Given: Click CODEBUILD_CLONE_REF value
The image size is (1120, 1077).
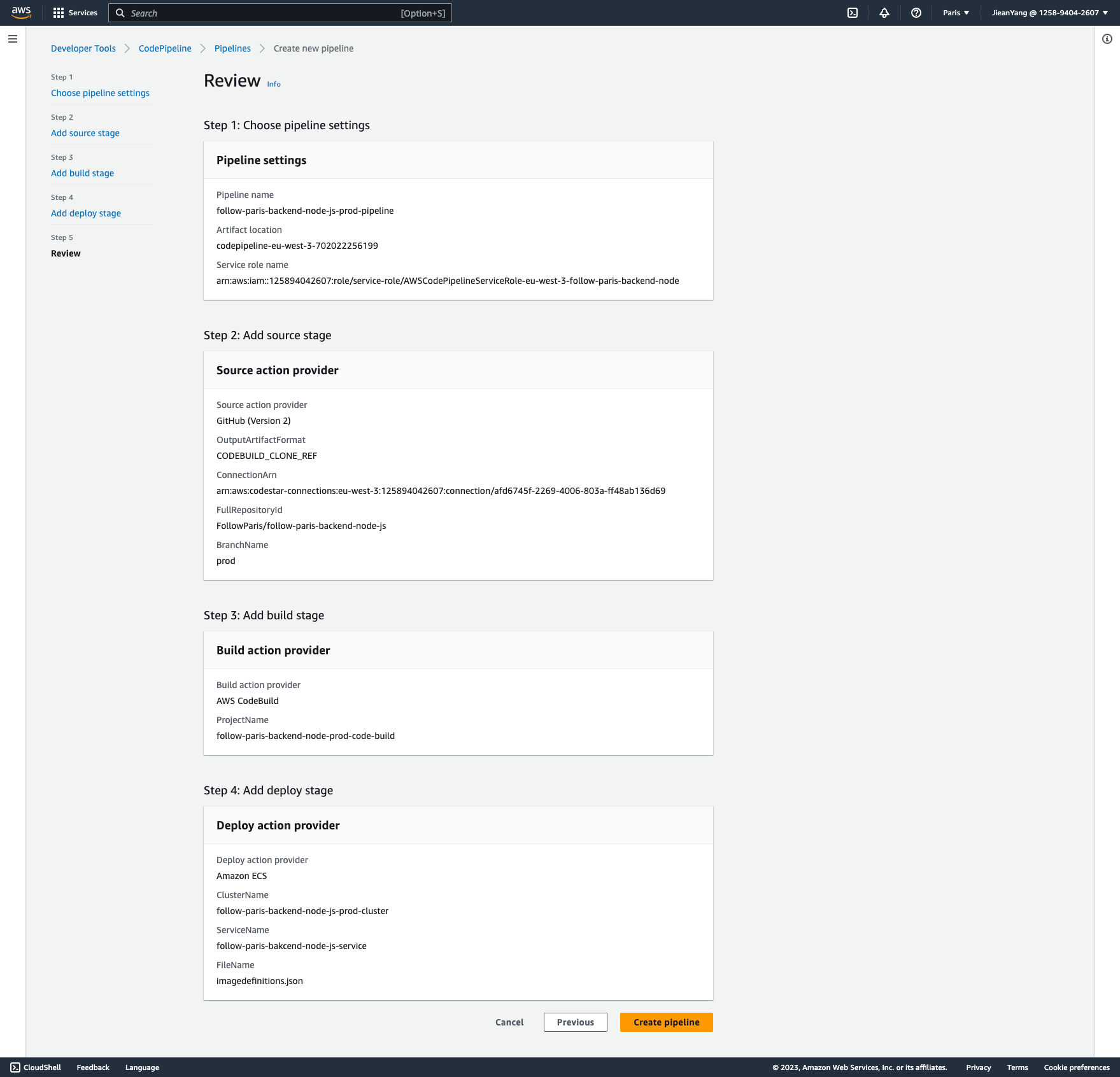Looking at the screenshot, I should tap(267, 456).
